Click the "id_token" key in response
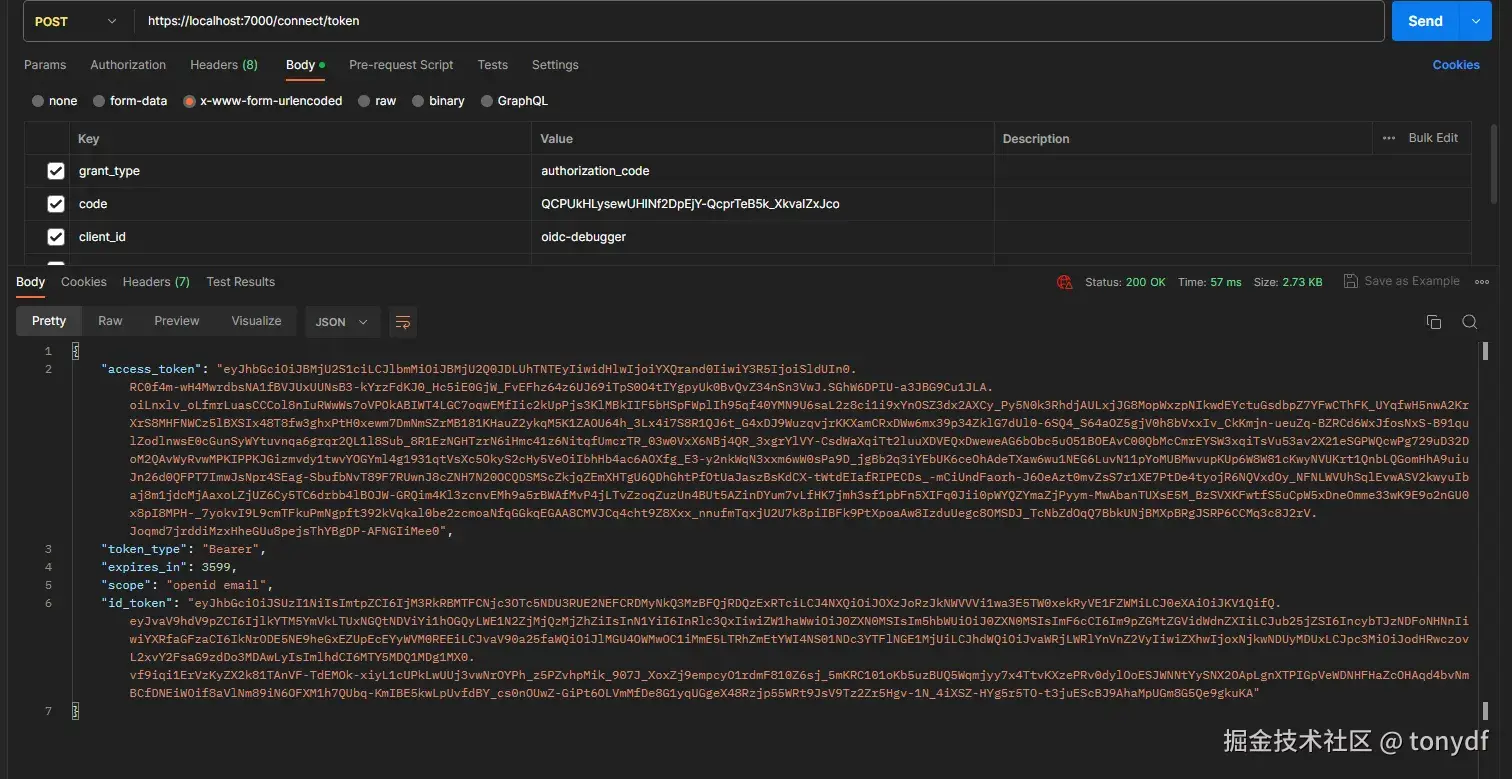This screenshot has height=779, width=1512. pyautogui.click(x=137, y=603)
